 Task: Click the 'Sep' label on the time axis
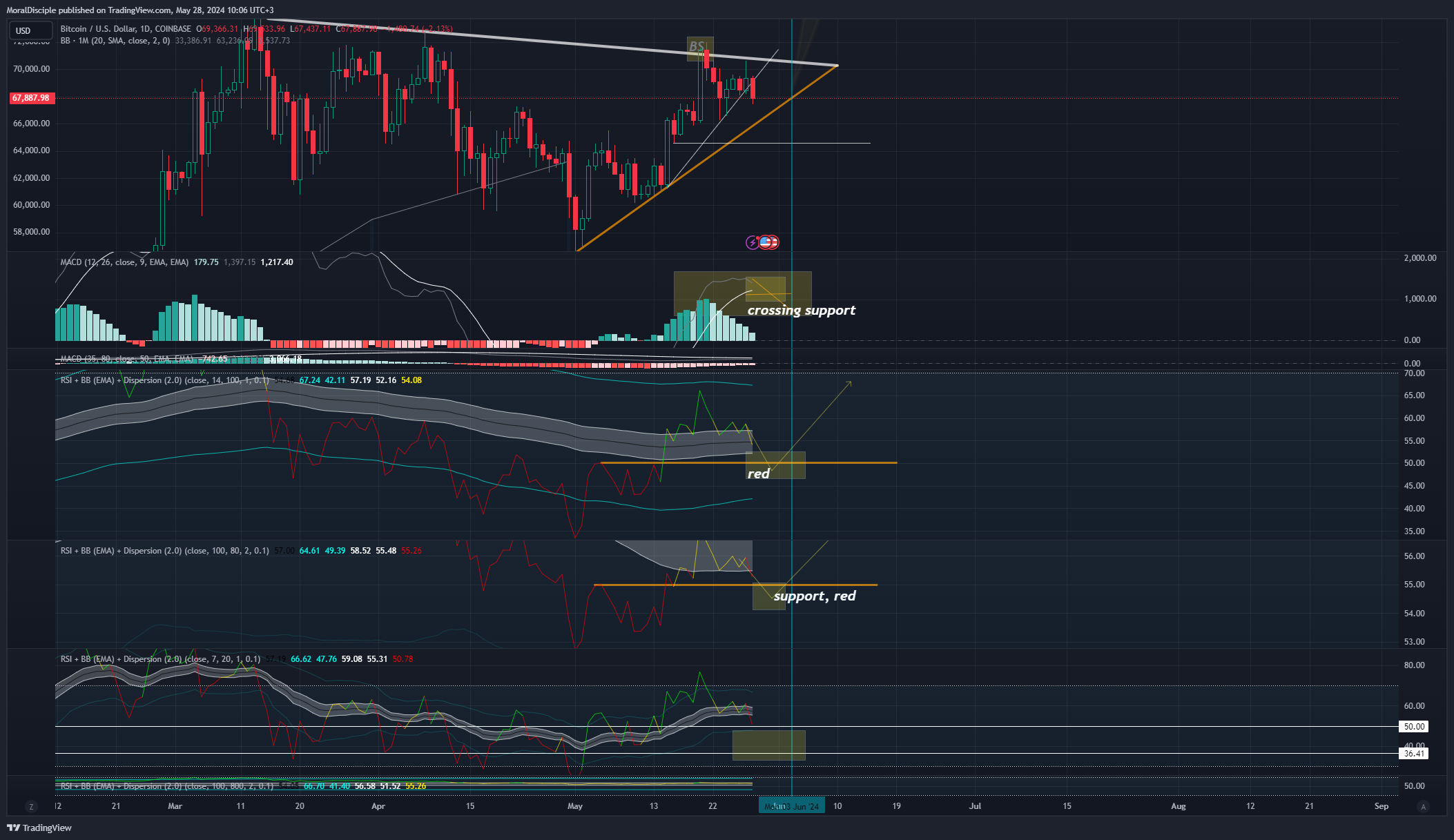coord(1382,806)
